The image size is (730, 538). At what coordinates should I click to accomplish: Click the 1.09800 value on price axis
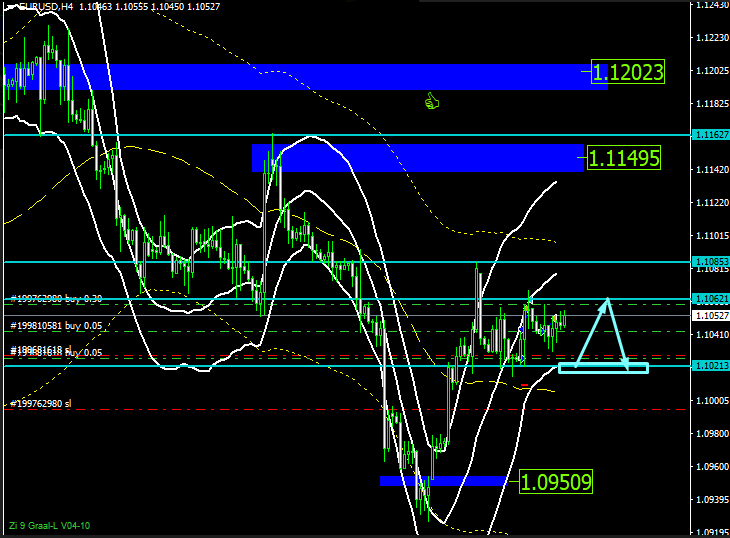(712, 433)
